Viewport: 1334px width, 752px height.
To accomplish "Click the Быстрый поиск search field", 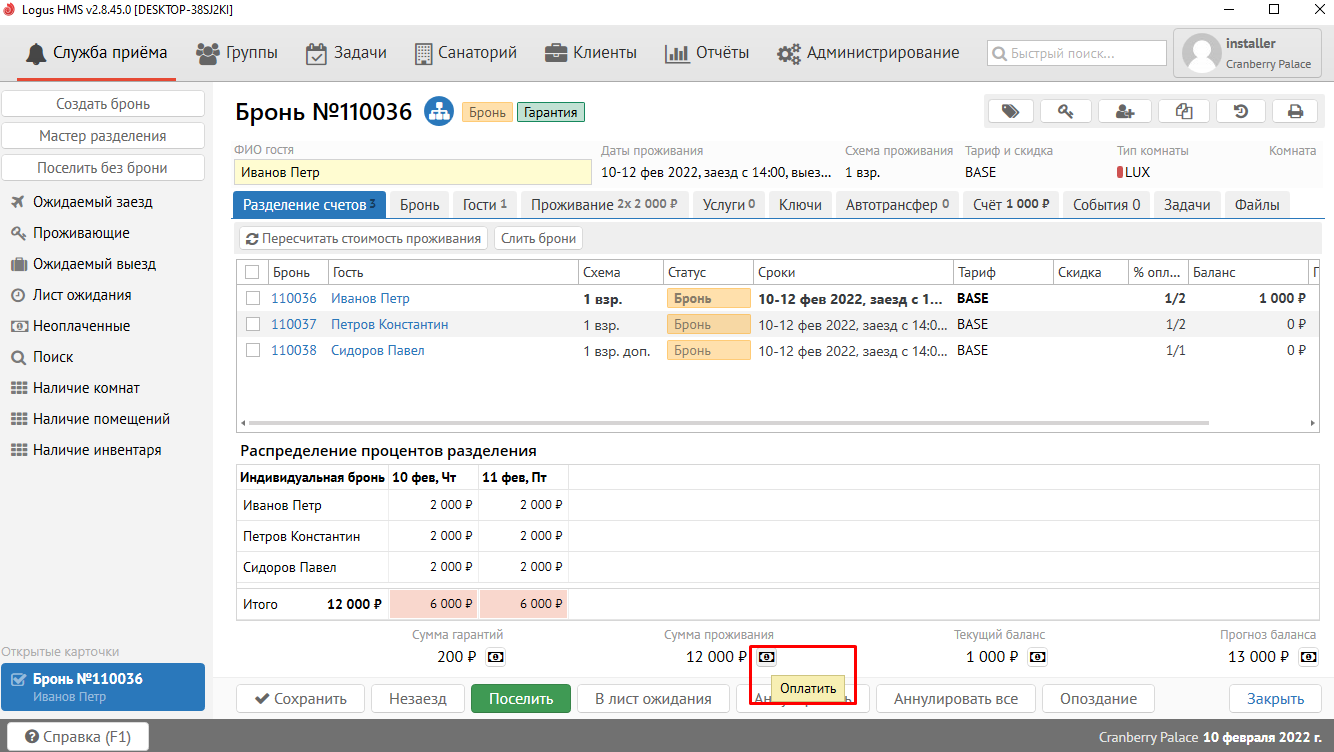I will 1077,53.
